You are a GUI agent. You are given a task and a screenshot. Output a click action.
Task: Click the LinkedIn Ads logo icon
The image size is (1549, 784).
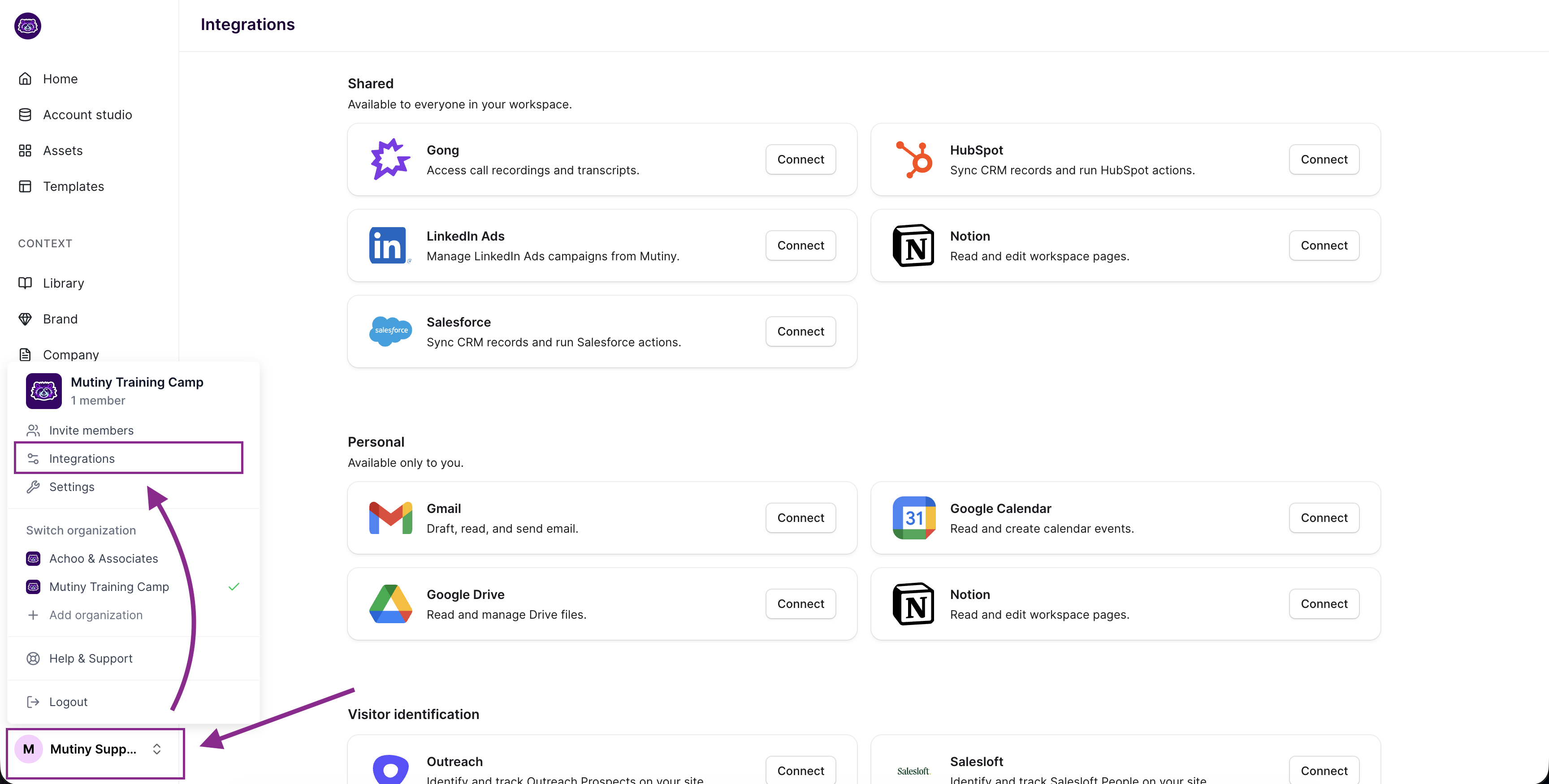[x=390, y=246]
